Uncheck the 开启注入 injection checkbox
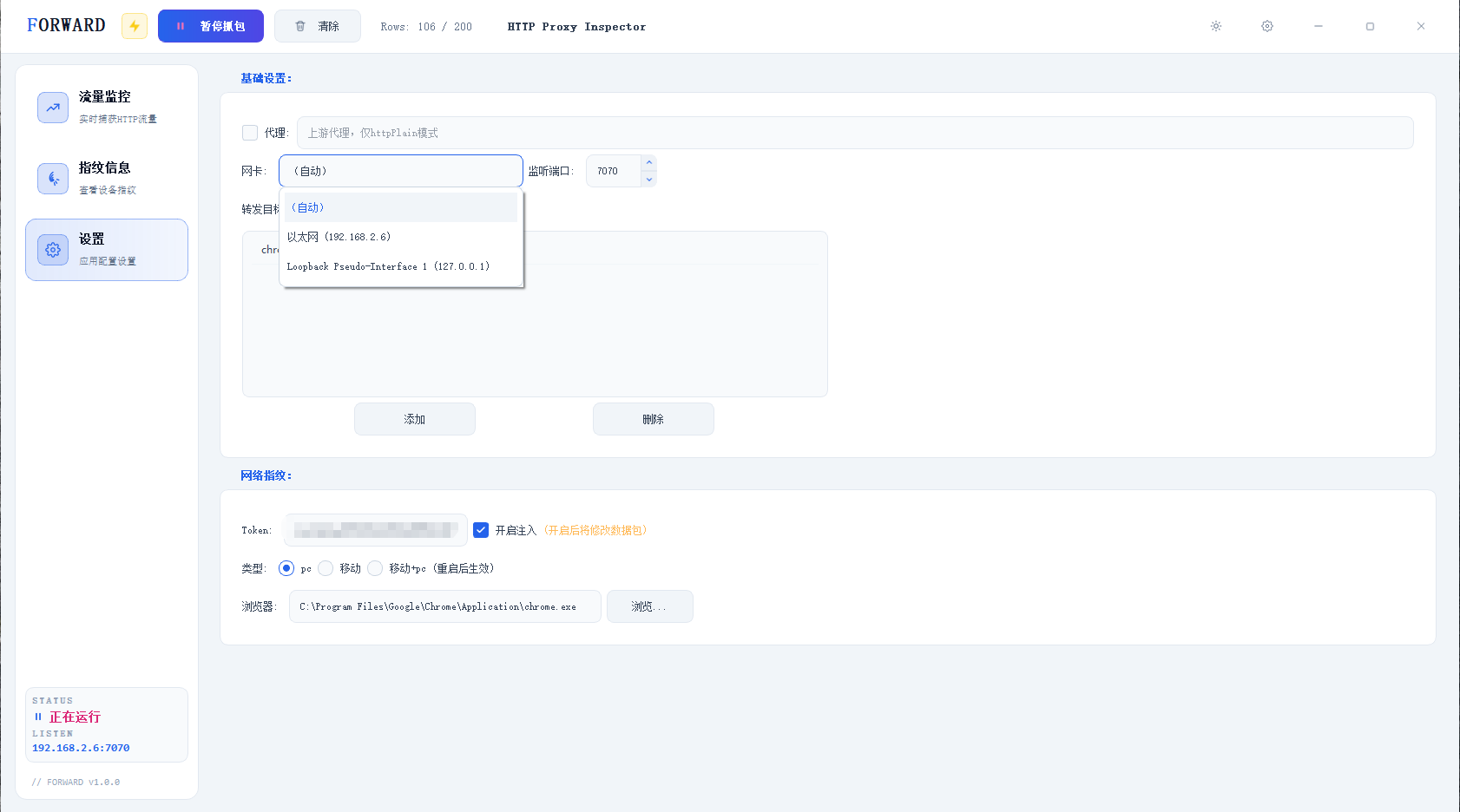Image resolution: width=1460 pixels, height=812 pixels. 481,530
